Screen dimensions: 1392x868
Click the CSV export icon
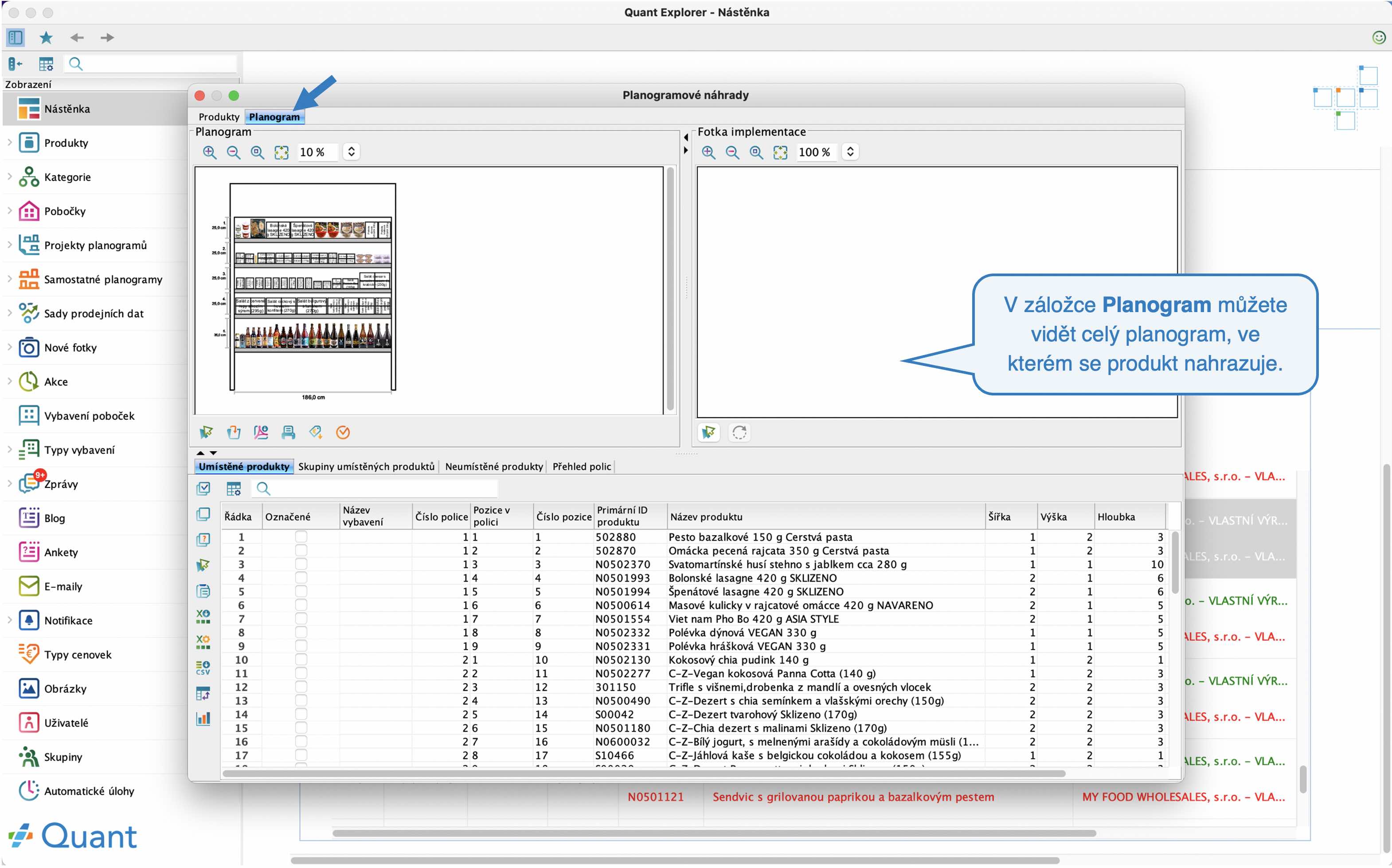coord(203,667)
